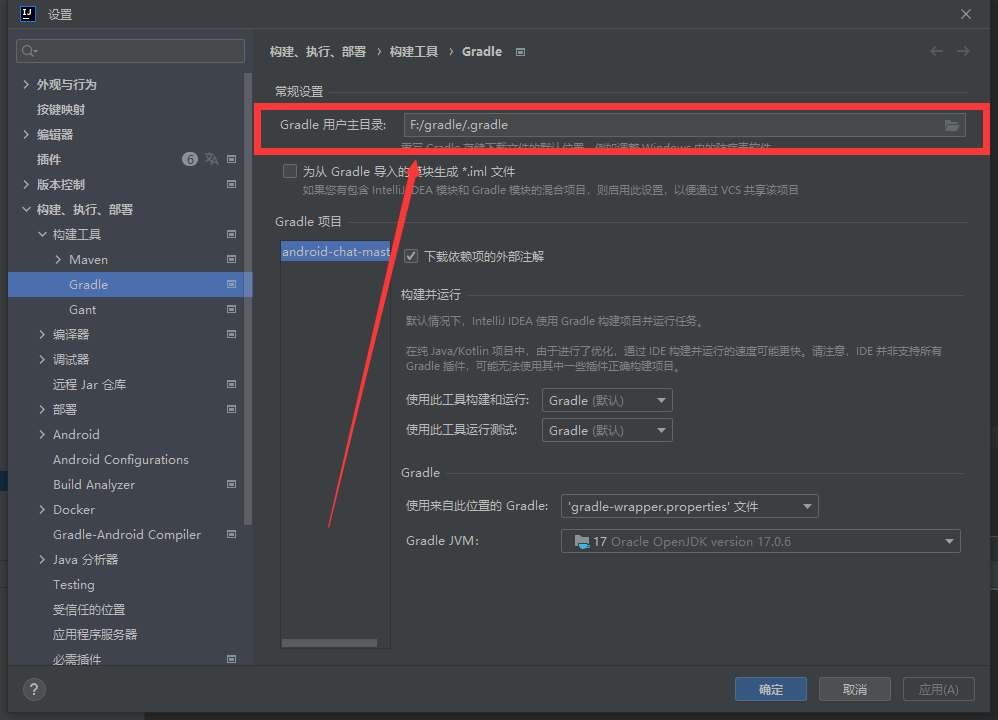The width and height of the screenshot is (998, 720).
Task: Close the 设置 dialog
Action: pyautogui.click(x=966, y=14)
